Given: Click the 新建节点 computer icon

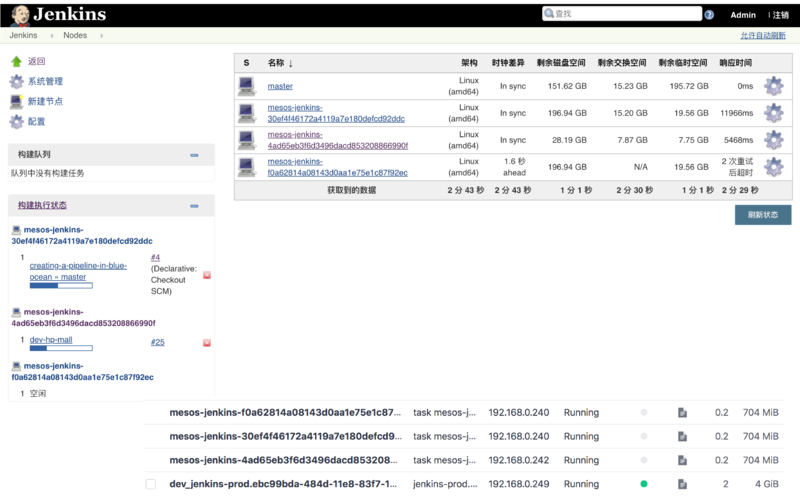Looking at the screenshot, I should coord(16,102).
